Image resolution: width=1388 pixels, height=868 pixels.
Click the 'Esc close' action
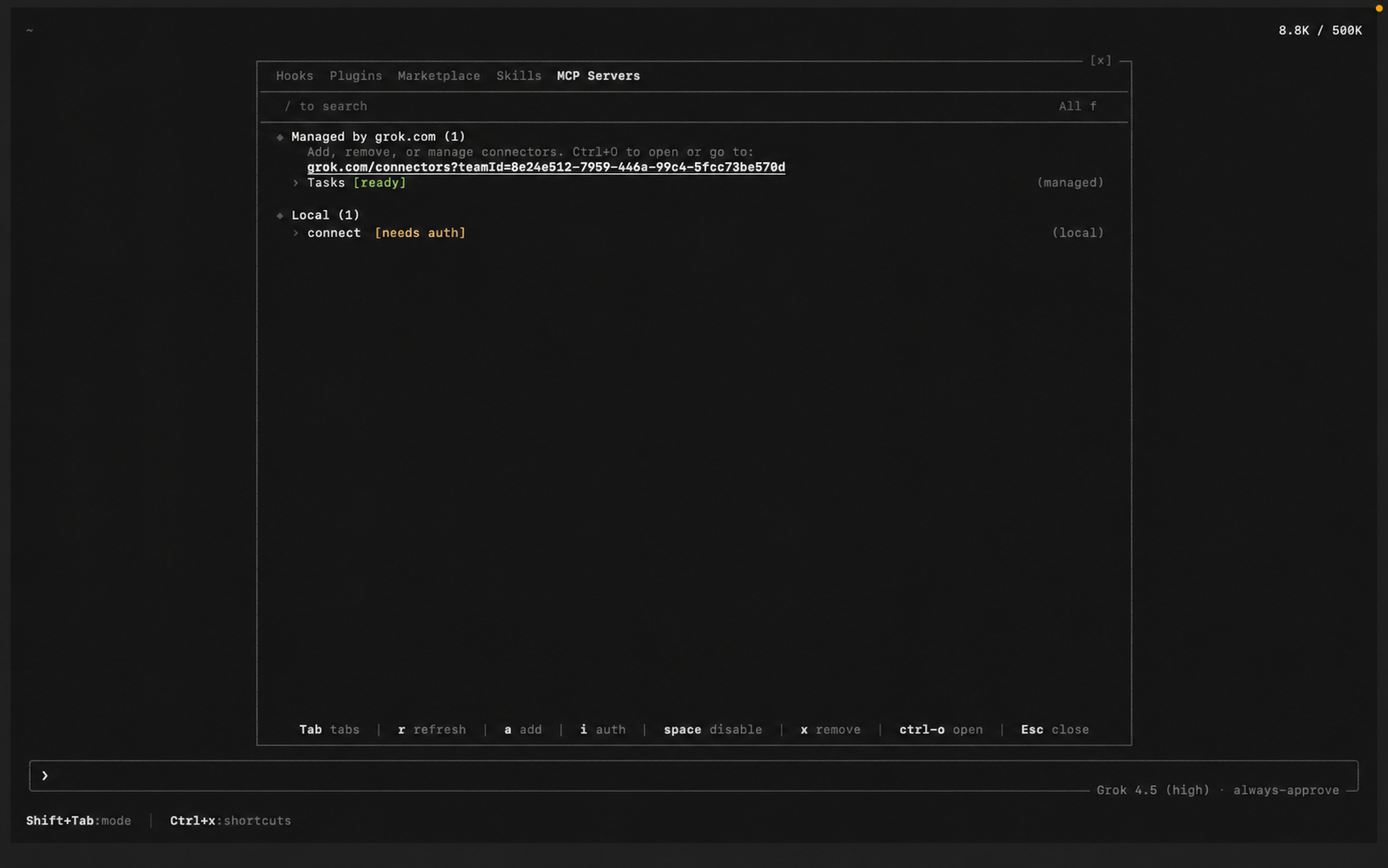(1055, 730)
